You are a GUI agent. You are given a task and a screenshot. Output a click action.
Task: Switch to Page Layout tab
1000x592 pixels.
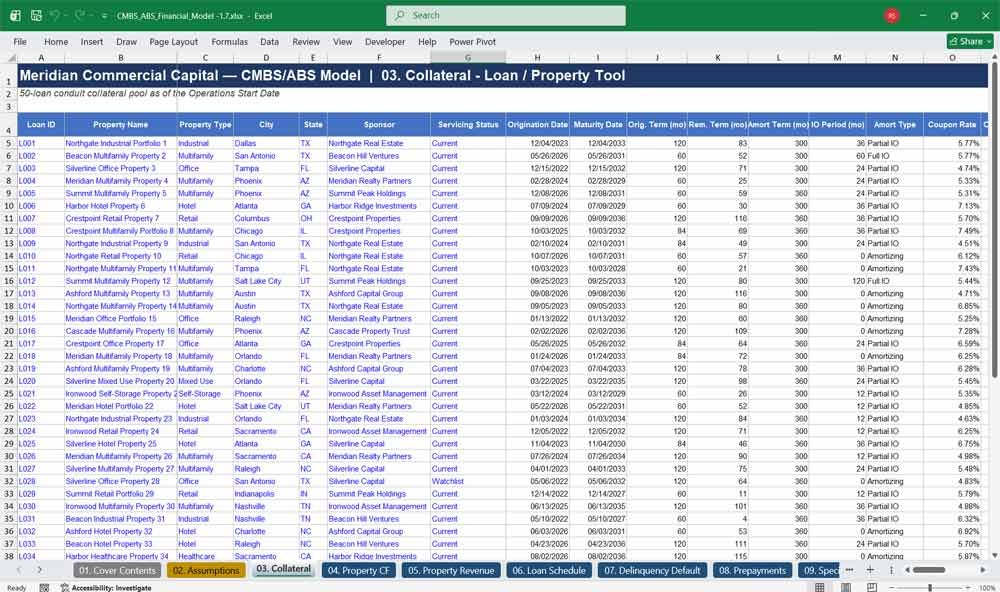[173, 41]
